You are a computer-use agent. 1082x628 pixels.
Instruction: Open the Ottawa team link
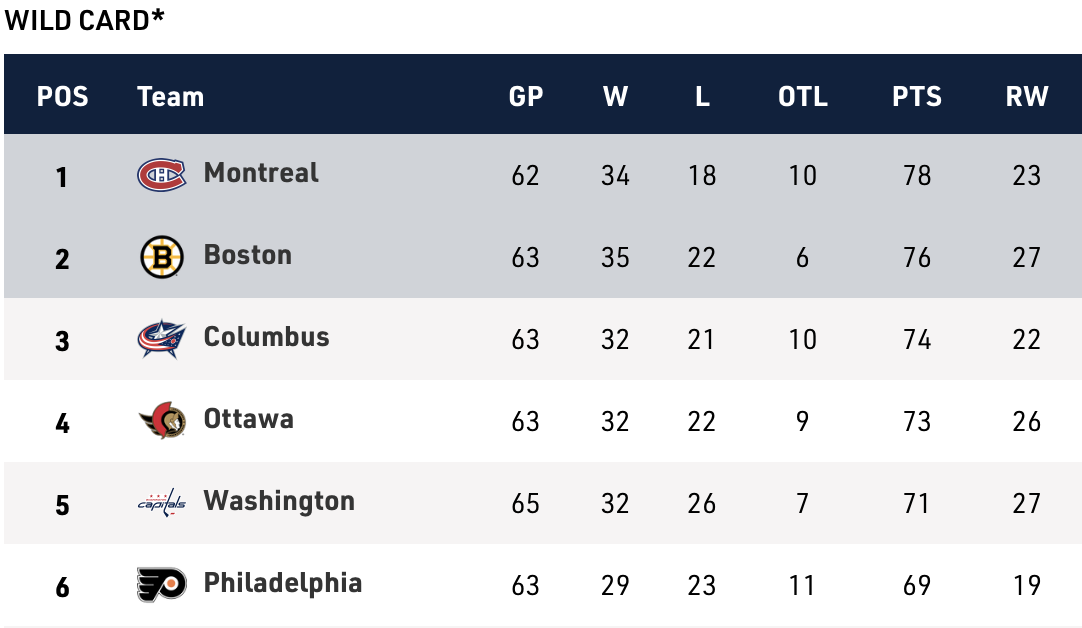click(x=249, y=419)
